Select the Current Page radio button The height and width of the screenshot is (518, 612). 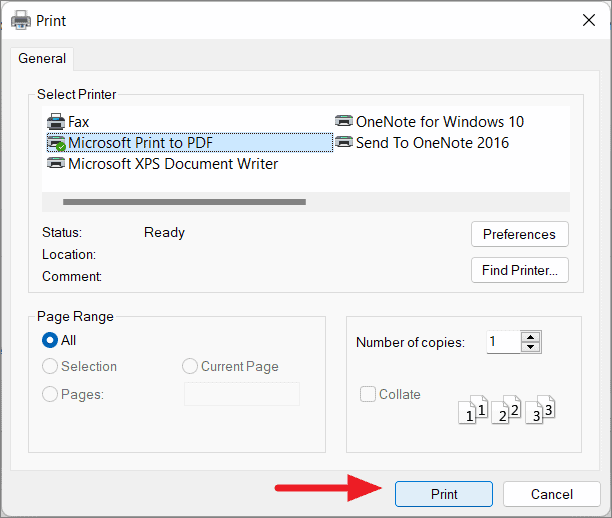(190, 366)
